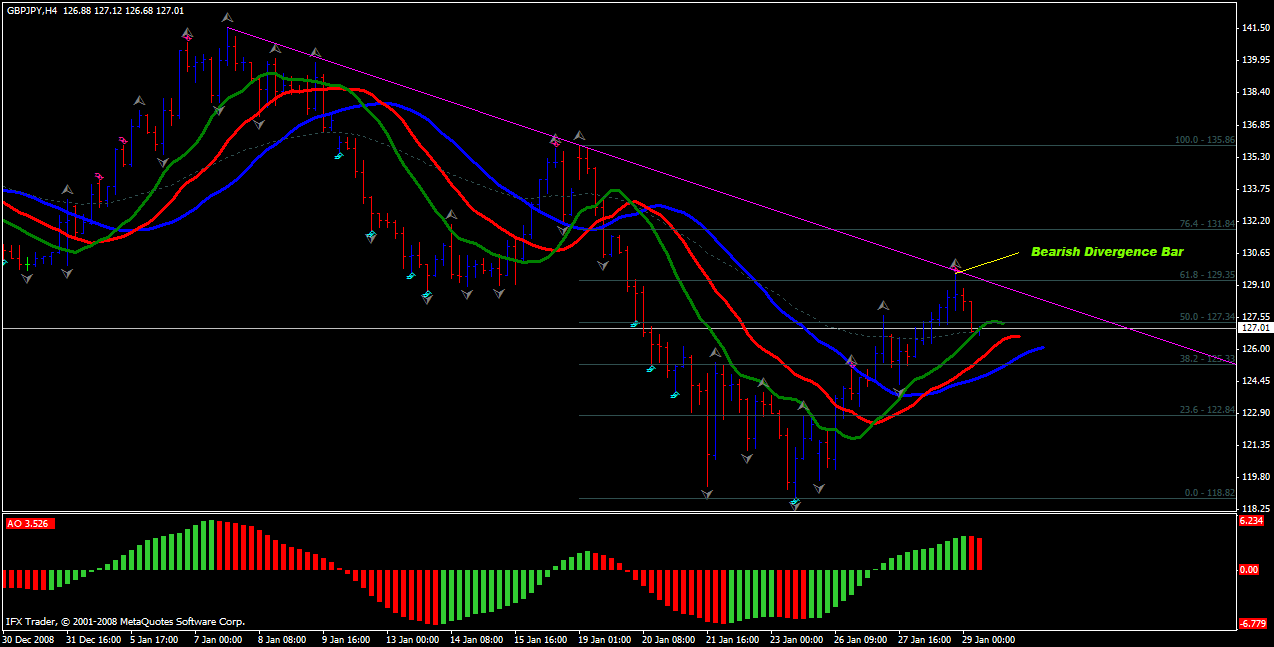Click time axis label 21 Jan 16:00
This screenshot has width=1274, height=647.
pos(733,638)
